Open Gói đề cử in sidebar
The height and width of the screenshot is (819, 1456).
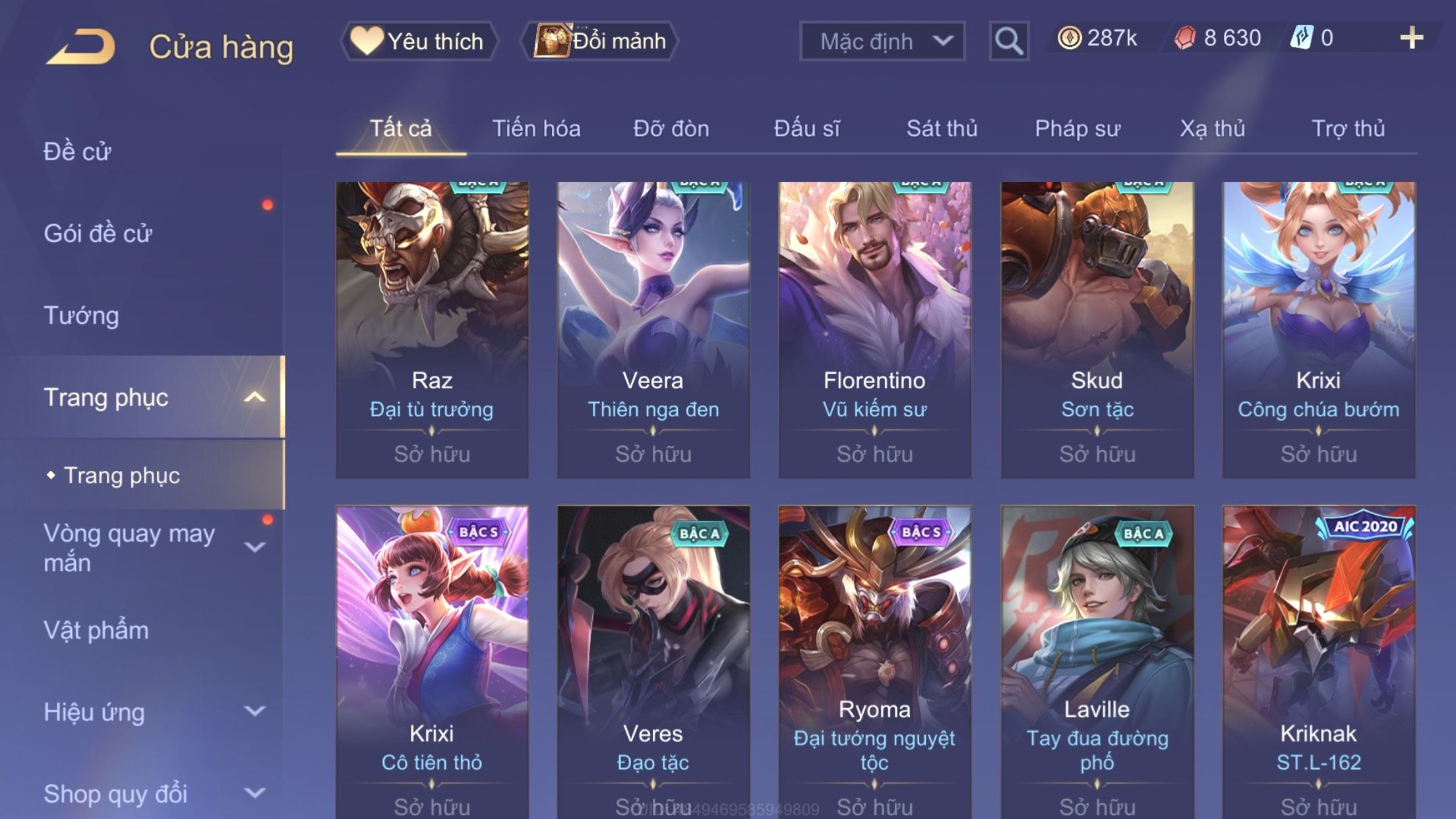tap(98, 233)
